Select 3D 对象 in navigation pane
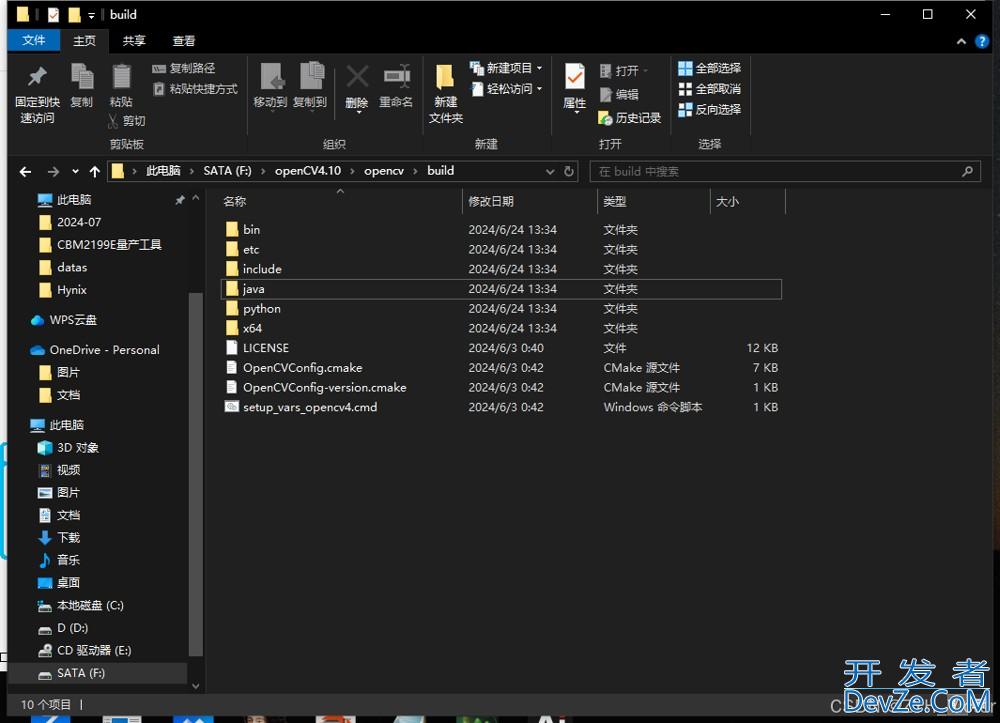Screen dimensions: 1000x723 pyautogui.click(x=77, y=448)
